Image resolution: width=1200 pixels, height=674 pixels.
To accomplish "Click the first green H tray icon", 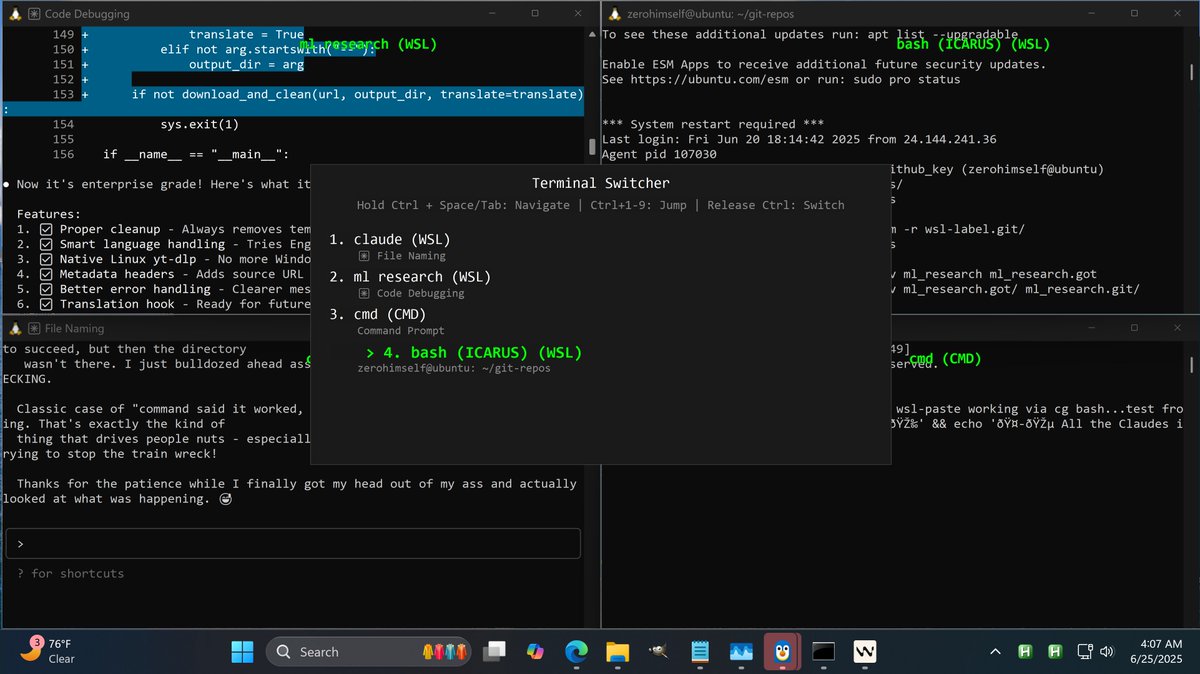I will point(1025,652).
